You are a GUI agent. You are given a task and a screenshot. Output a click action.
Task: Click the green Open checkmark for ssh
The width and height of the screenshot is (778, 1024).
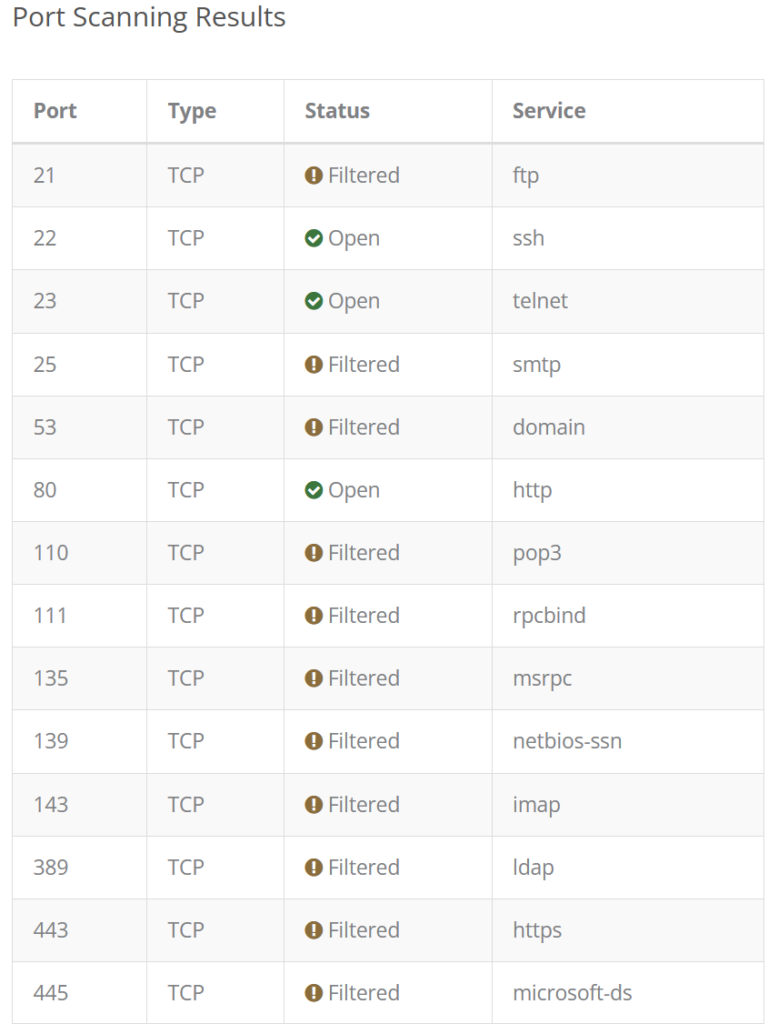[314, 239]
